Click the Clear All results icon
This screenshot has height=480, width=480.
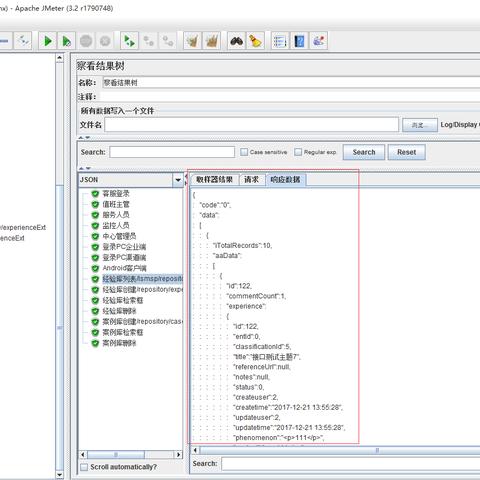point(212,41)
